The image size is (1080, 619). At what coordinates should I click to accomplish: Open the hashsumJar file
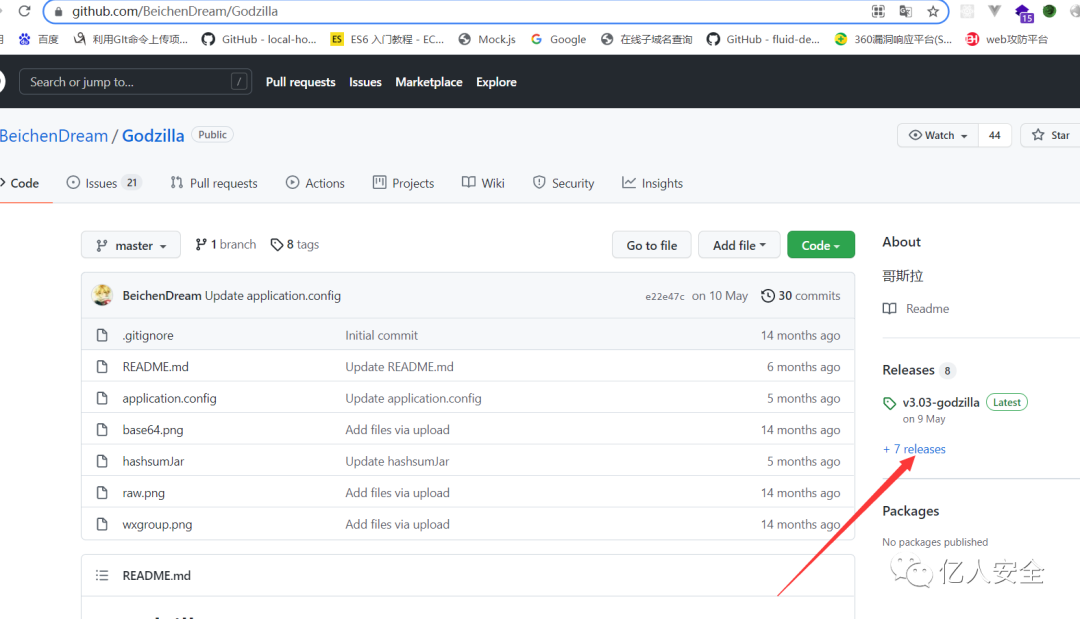click(x=154, y=461)
